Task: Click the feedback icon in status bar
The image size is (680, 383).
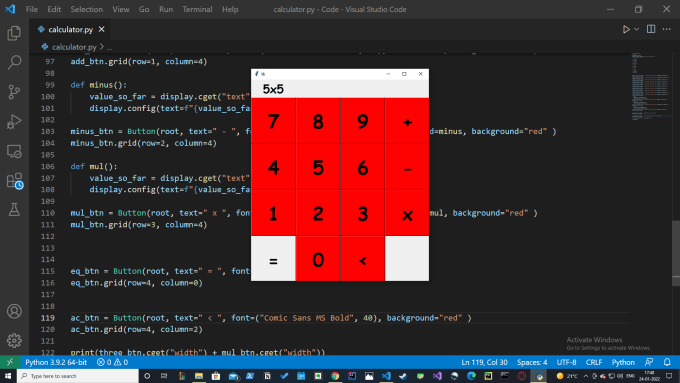Action: (649, 362)
